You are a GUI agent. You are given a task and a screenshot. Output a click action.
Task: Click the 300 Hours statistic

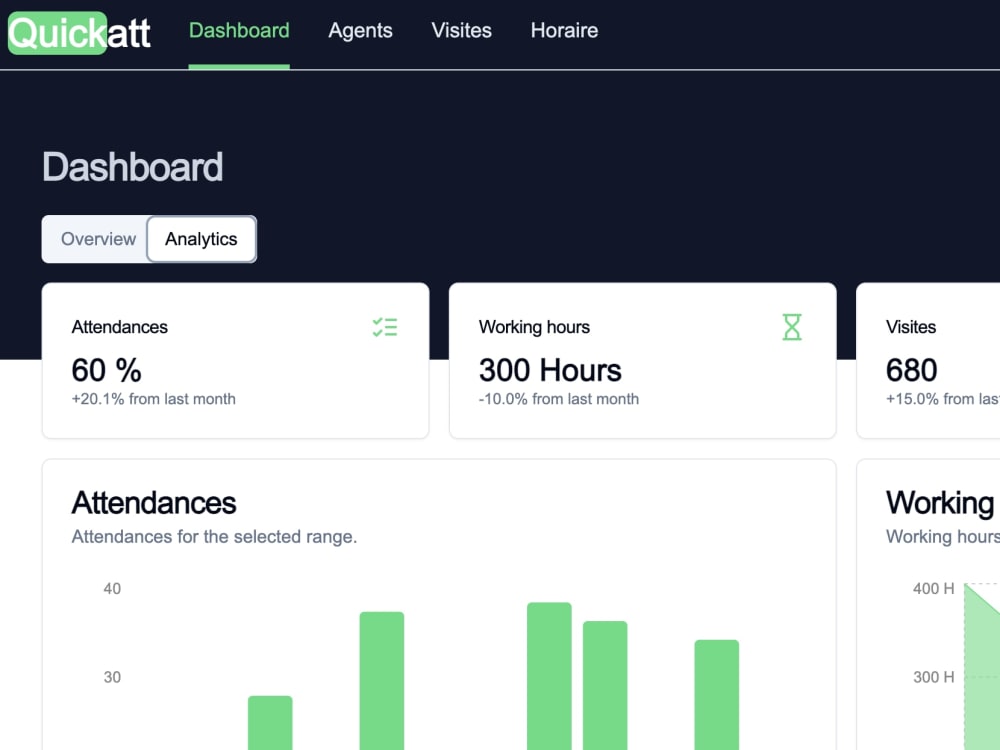click(x=550, y=370)
